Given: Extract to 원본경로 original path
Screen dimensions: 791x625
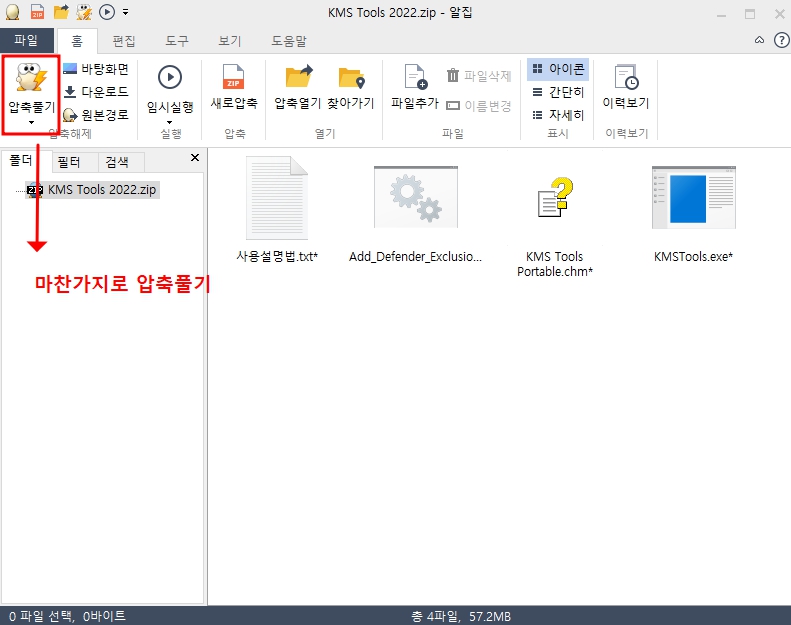Looking at the screenshot, I should point(96,115).
